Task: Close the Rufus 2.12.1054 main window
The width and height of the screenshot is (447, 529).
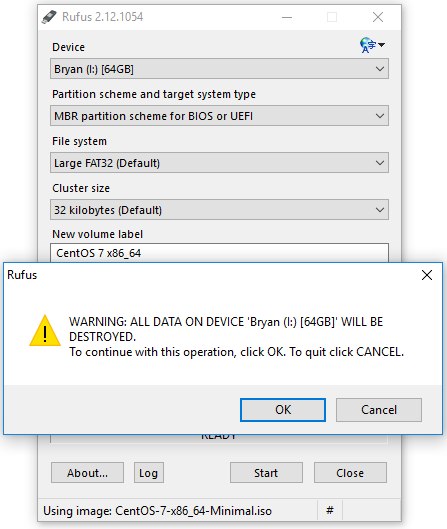Action: coord(378,17)
